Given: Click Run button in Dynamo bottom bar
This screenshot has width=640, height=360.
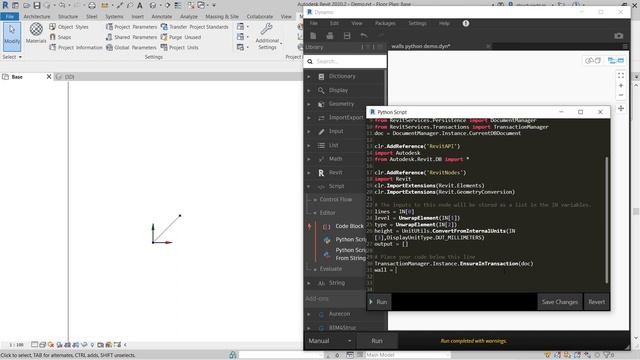Looking at the screenshot, I should (377, 340).
